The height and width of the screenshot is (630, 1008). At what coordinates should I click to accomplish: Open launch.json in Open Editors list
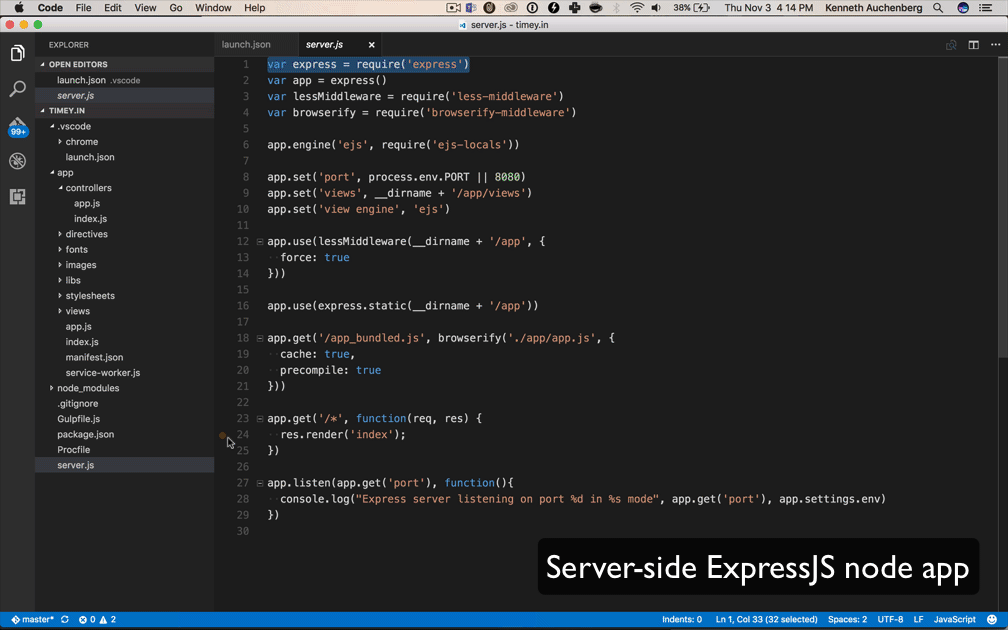point(125,80)
